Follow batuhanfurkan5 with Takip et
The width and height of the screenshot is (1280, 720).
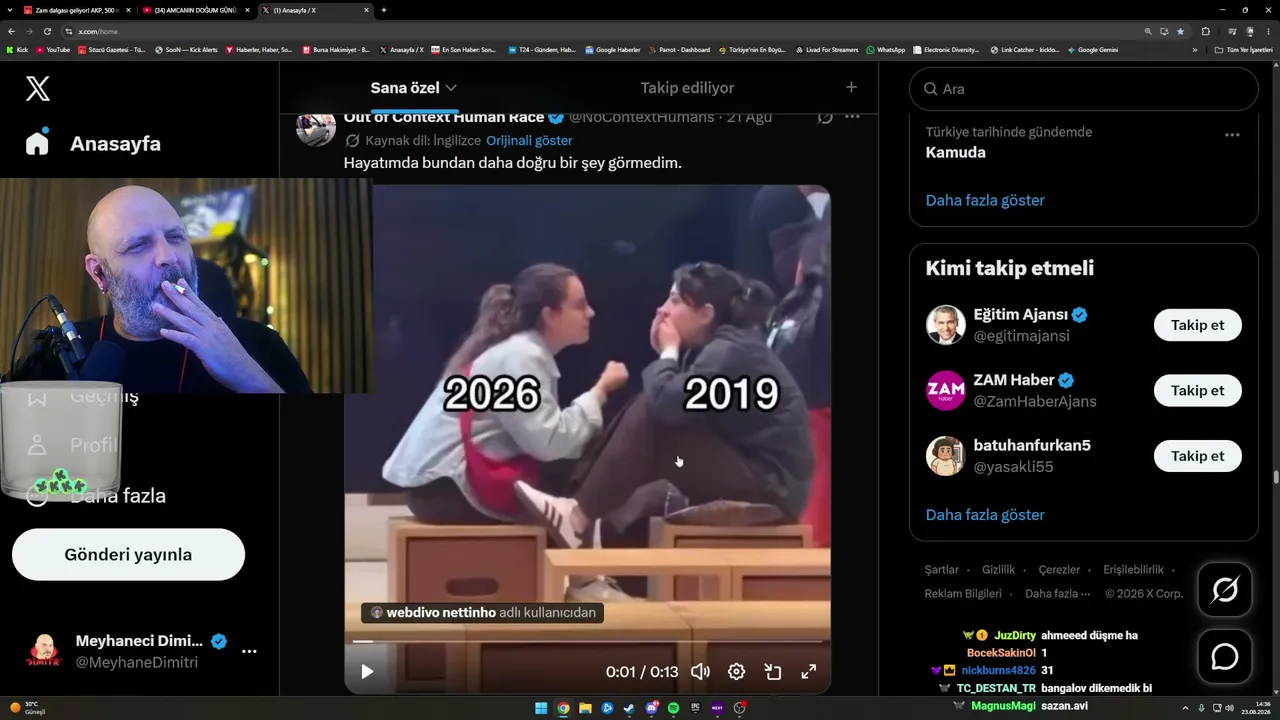(1198, 456)
